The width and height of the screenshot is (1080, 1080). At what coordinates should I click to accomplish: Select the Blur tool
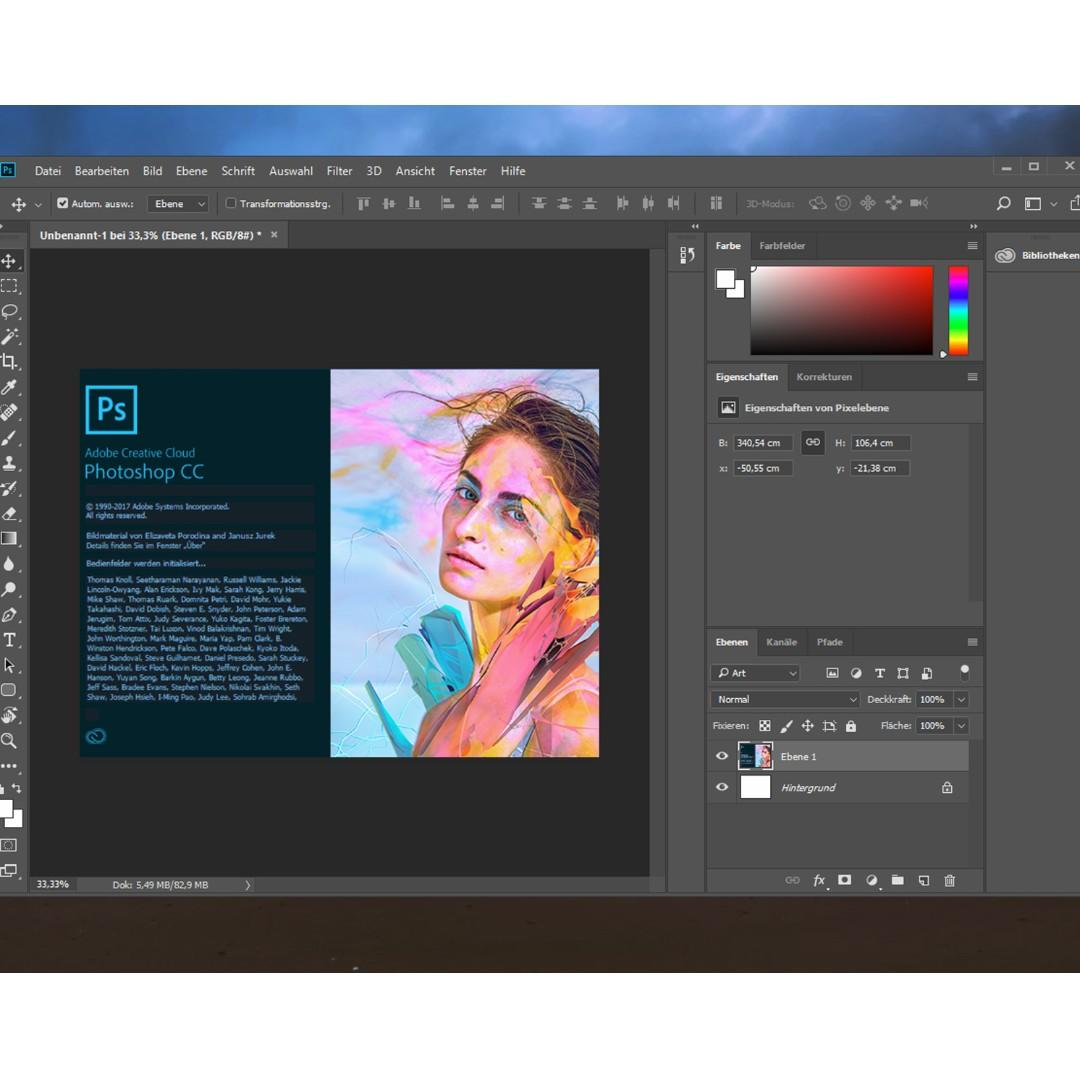point(9,564)
